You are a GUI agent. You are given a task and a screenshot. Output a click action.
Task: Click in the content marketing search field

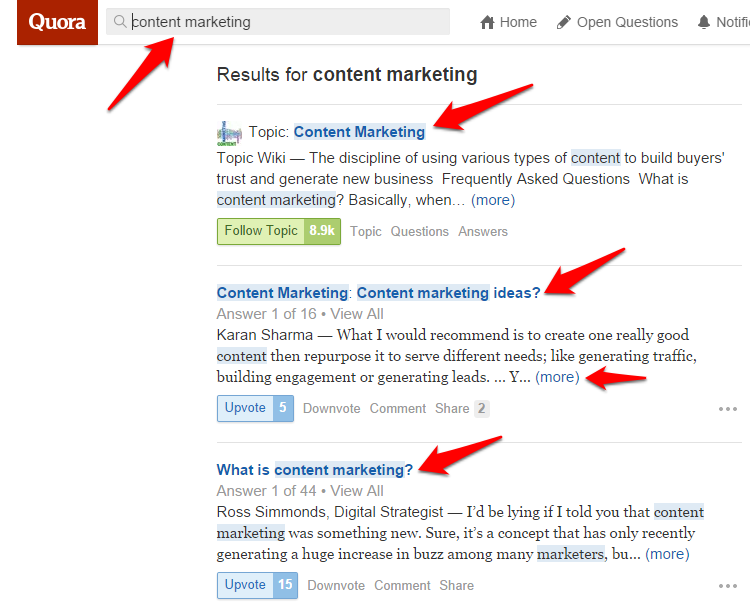coord(278,22)
